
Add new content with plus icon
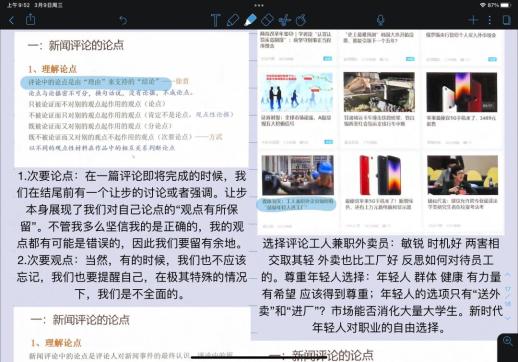tap(473, 20)
